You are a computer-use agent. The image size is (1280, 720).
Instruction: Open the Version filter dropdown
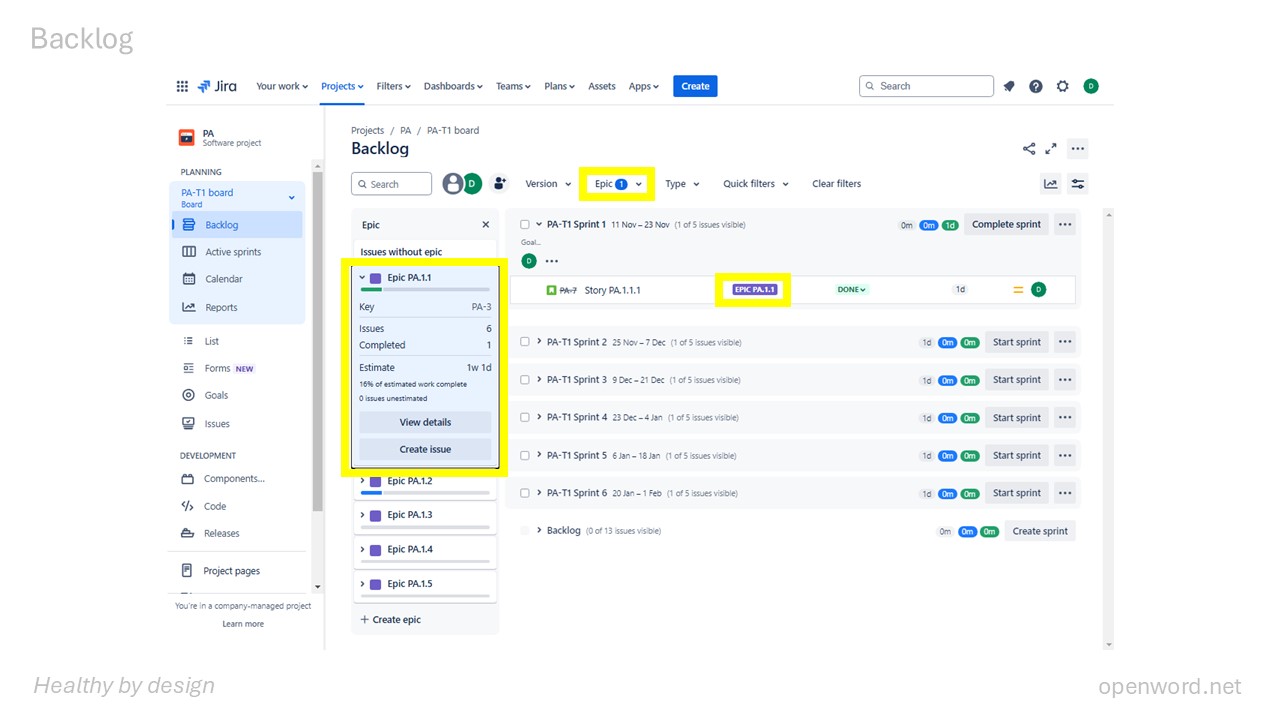pyautogui.click(x=548, y=184)
